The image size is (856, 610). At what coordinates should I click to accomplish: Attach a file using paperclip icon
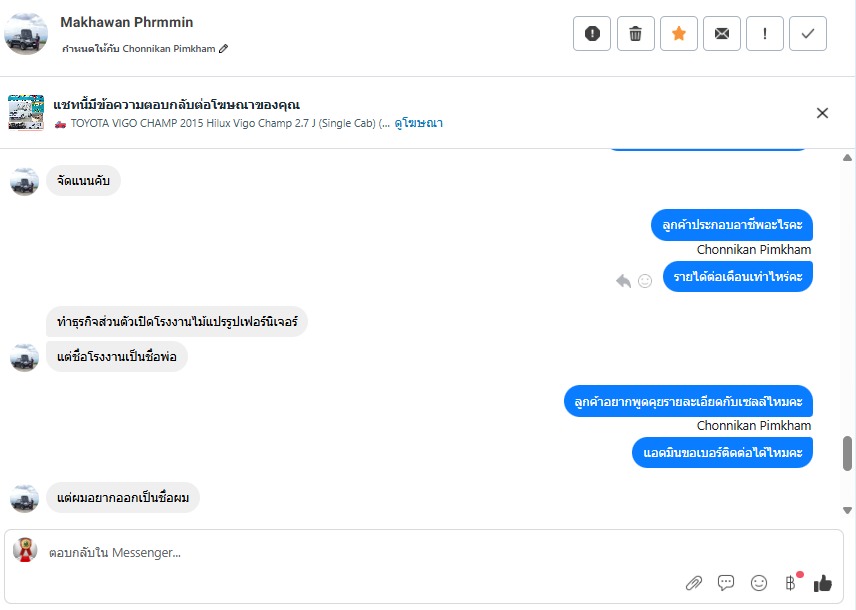tap(693, 583)
